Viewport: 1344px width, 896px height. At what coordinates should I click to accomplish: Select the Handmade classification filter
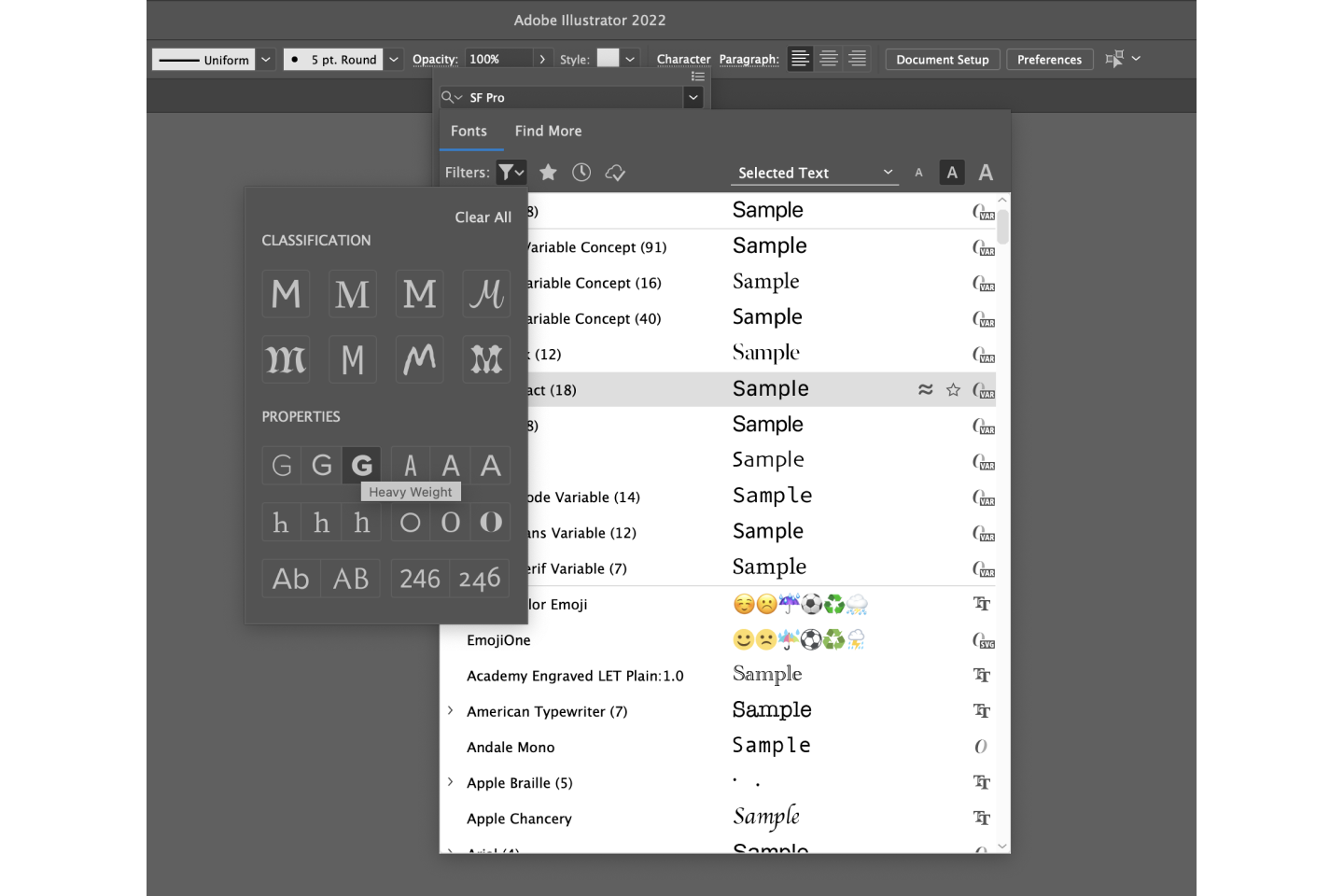click(420, 359)
